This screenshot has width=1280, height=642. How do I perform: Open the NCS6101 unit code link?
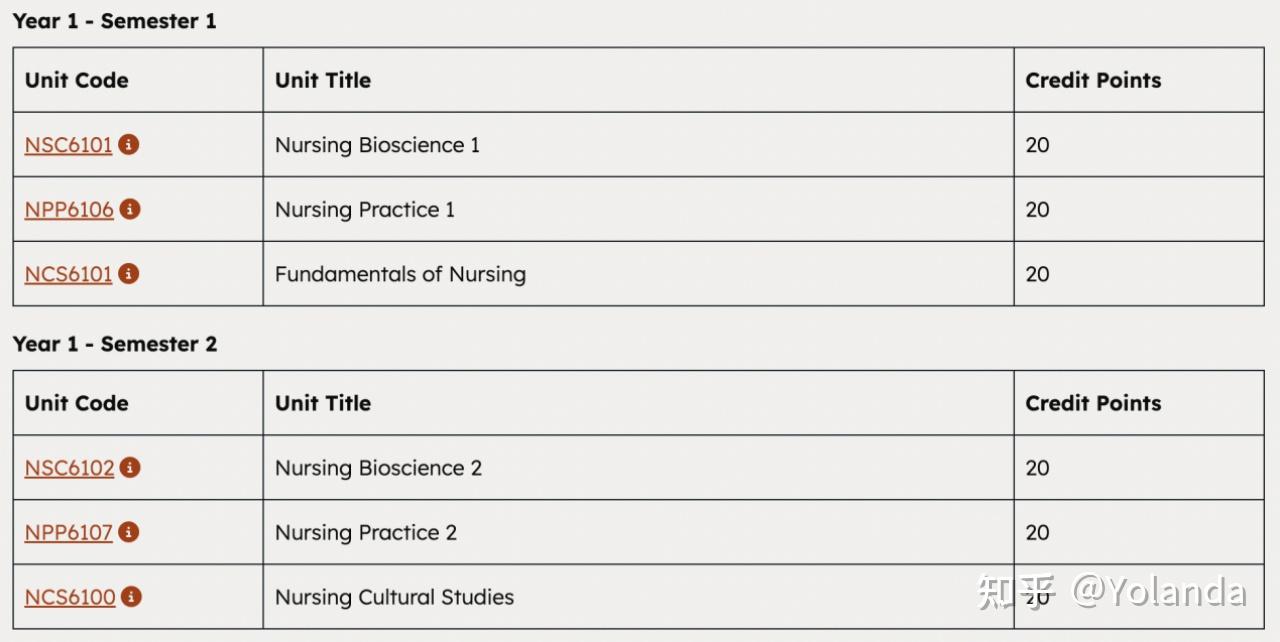[68, 274]
